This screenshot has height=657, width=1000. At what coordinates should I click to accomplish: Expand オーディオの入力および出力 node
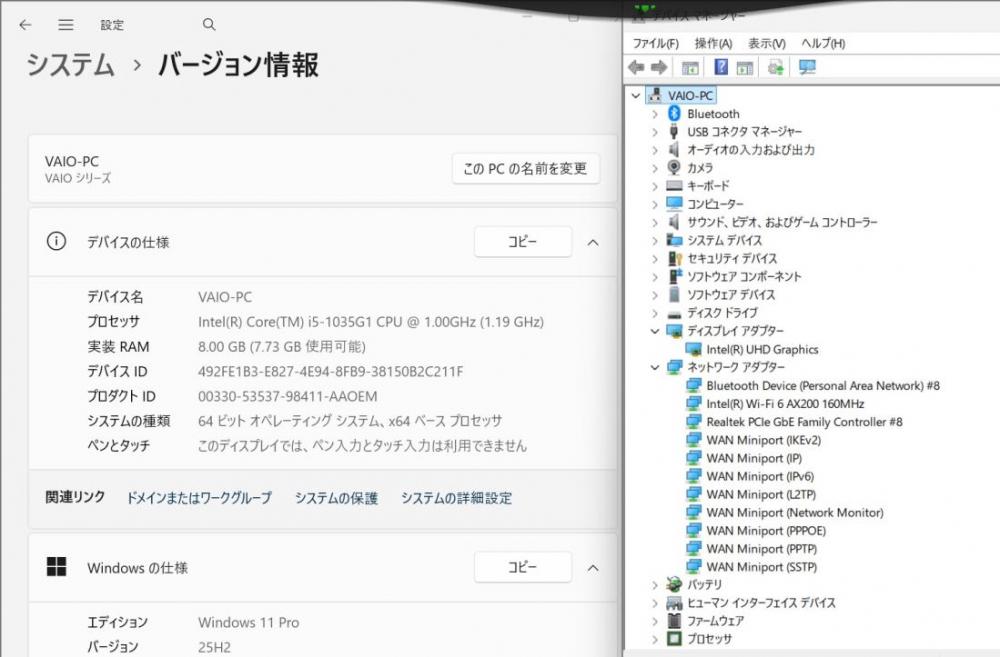pos(654,151)
